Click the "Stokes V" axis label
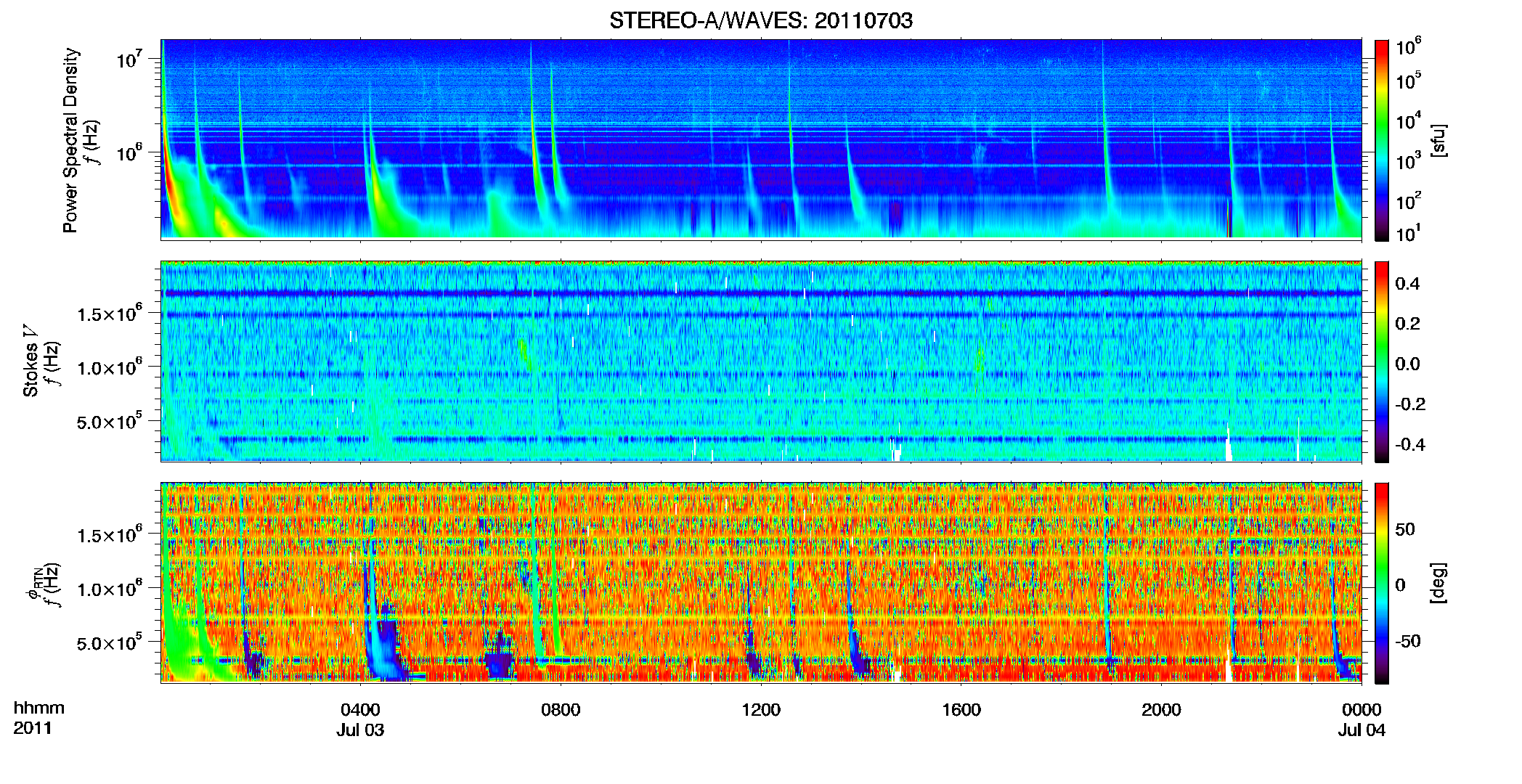Screen dimensions: 1522x784 30,361
